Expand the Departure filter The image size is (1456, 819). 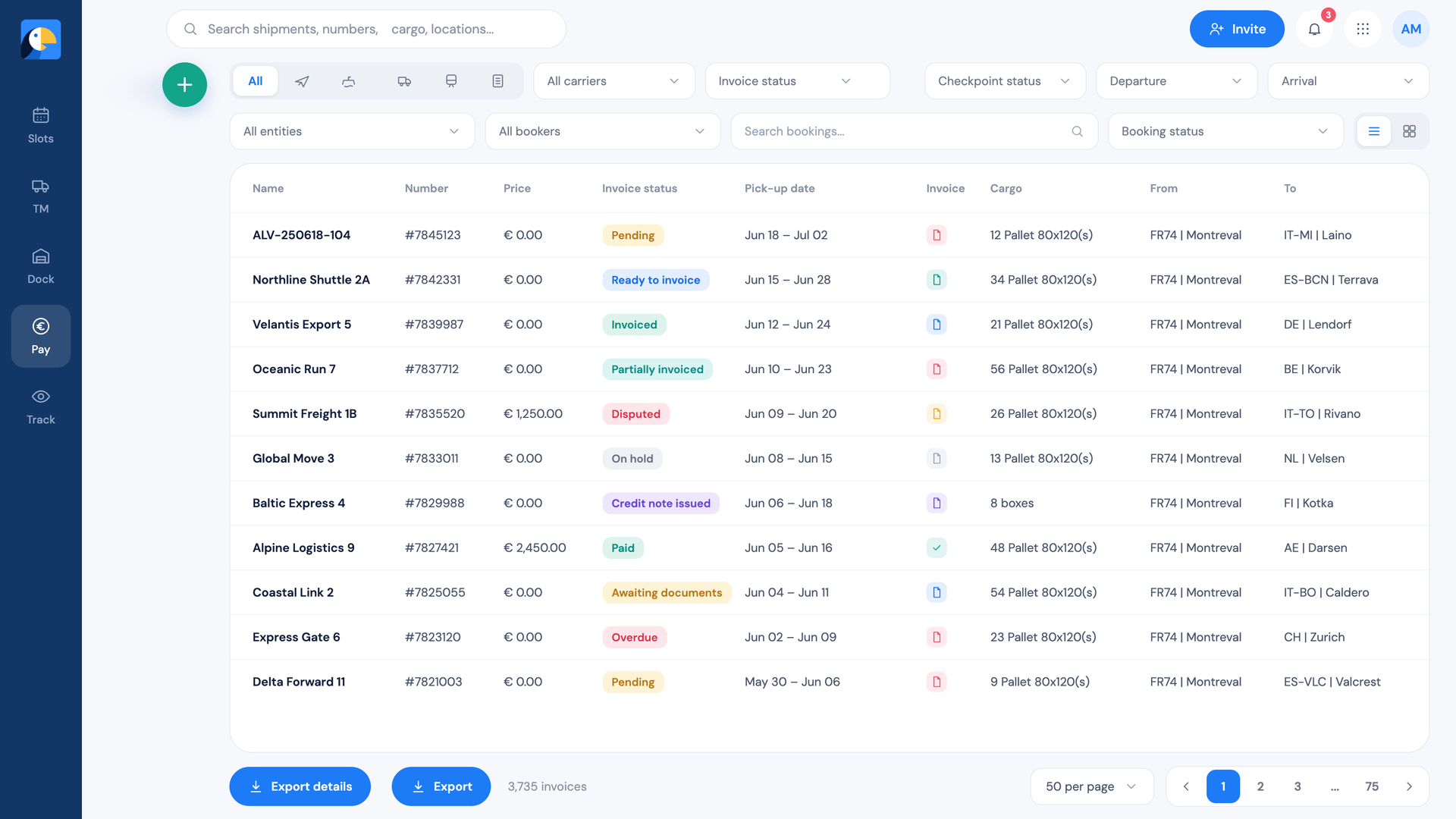1176,81
